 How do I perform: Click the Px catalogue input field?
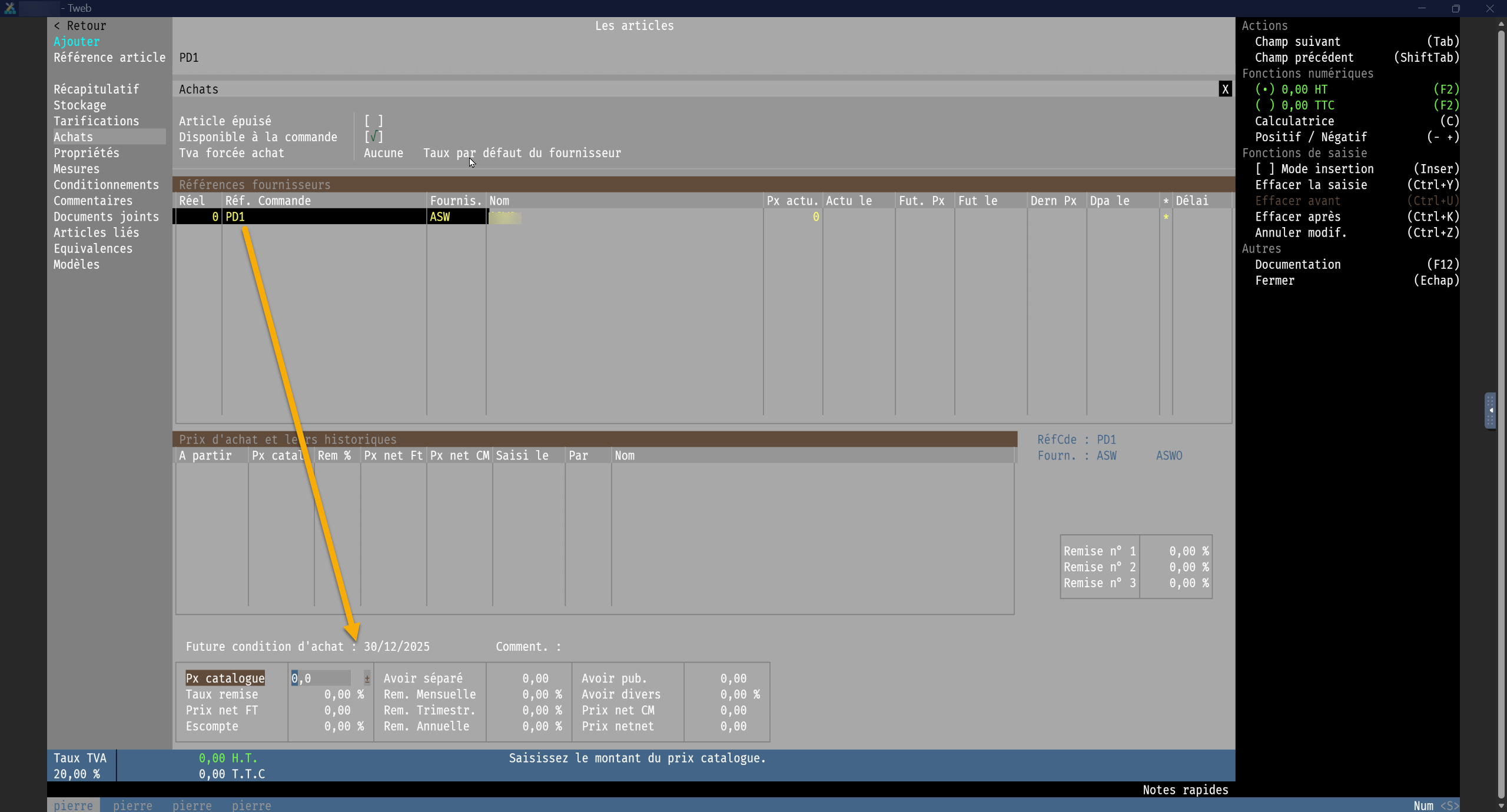point(321,678)
